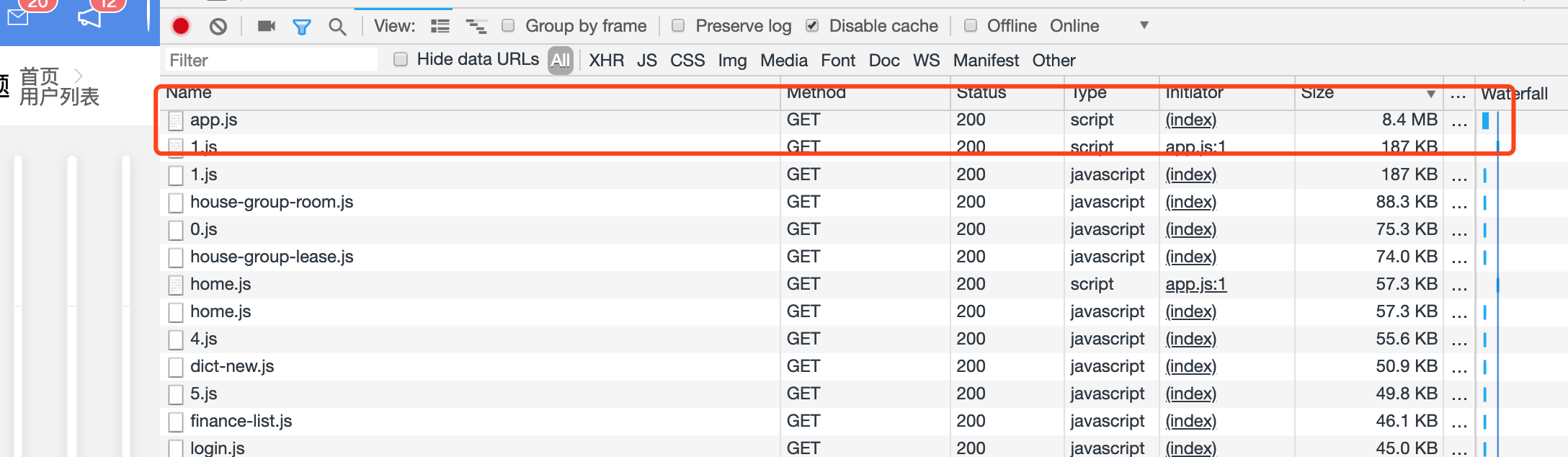This screenshot has width=1568, height=457.
Task: Open the network search magnifier icon
Action: click(337, 27)
